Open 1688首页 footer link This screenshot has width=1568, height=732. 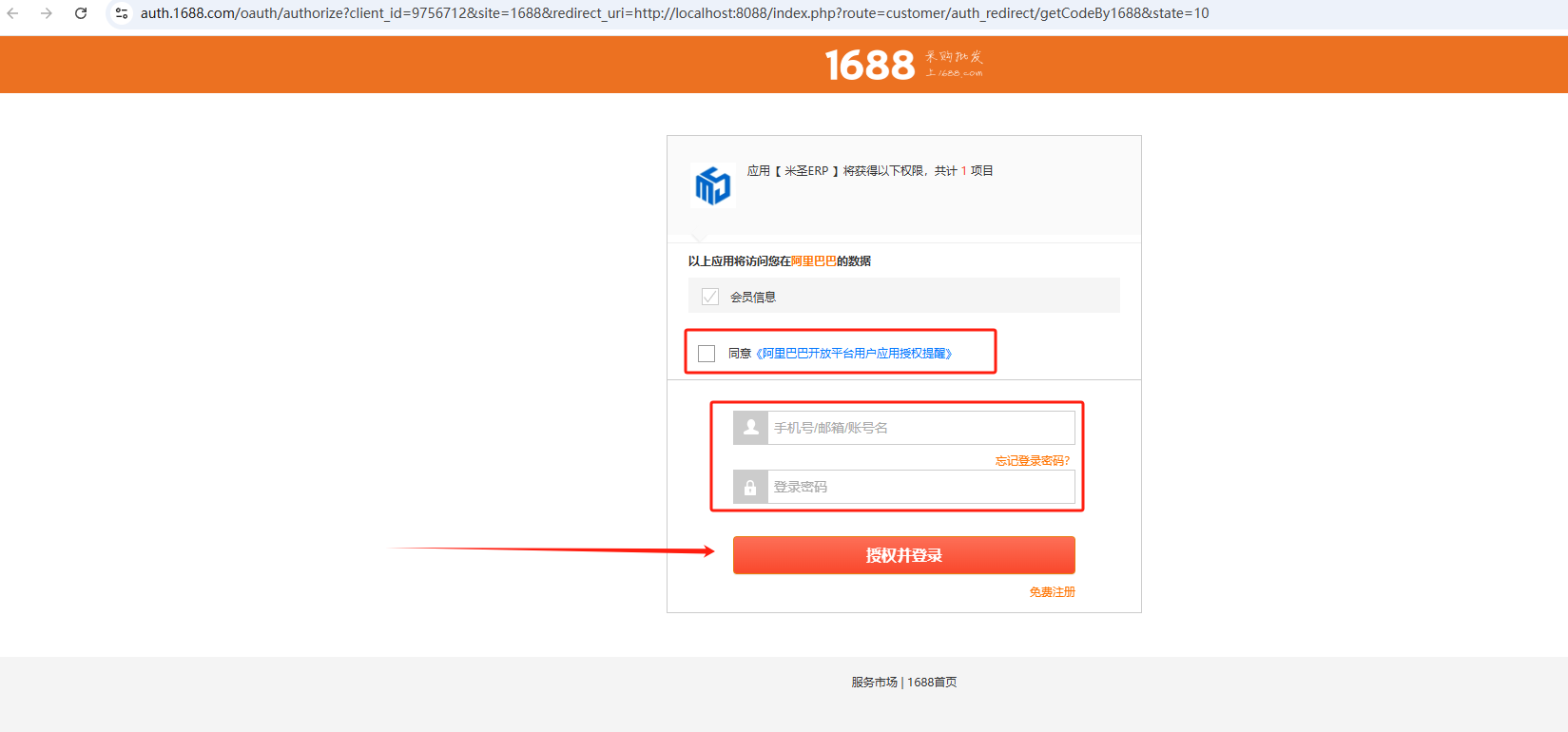click(x=932, y=683)
